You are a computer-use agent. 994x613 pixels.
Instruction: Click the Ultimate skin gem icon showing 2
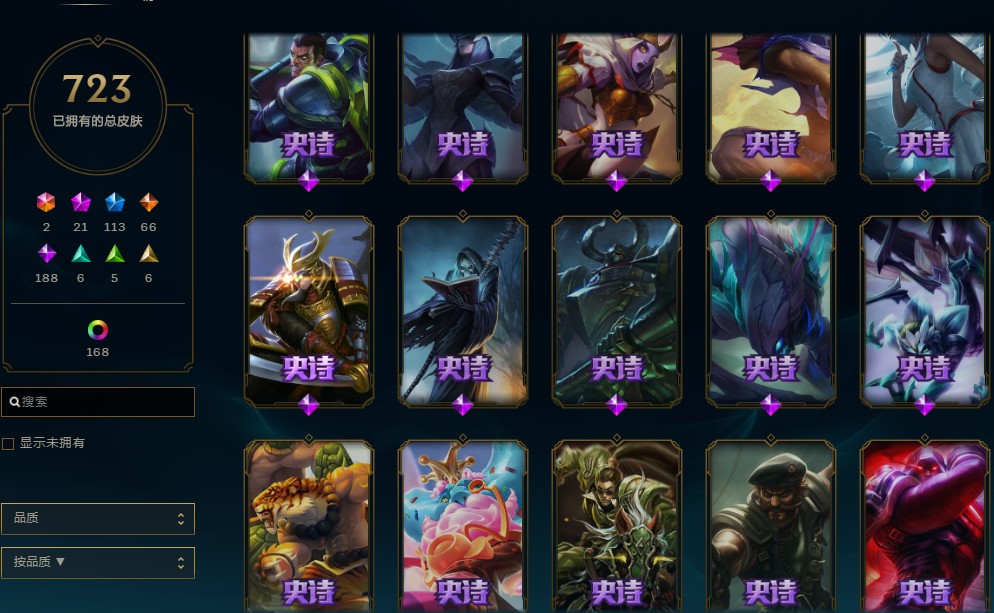pos(46,202)
